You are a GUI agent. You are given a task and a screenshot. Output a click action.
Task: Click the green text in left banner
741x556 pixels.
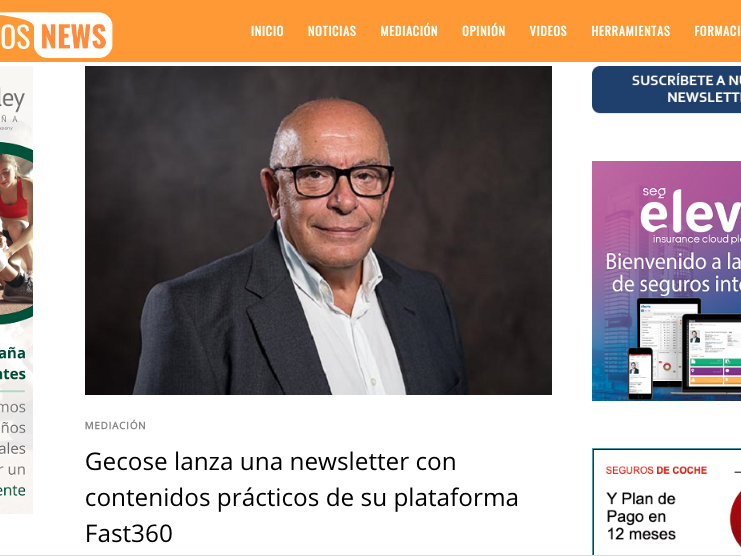click(13, 363)
